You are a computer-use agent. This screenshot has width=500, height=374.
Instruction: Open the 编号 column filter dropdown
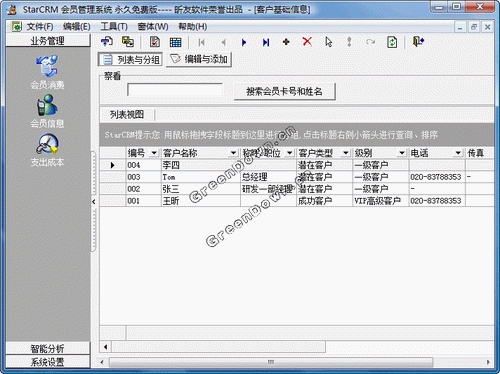pos(154,153)
